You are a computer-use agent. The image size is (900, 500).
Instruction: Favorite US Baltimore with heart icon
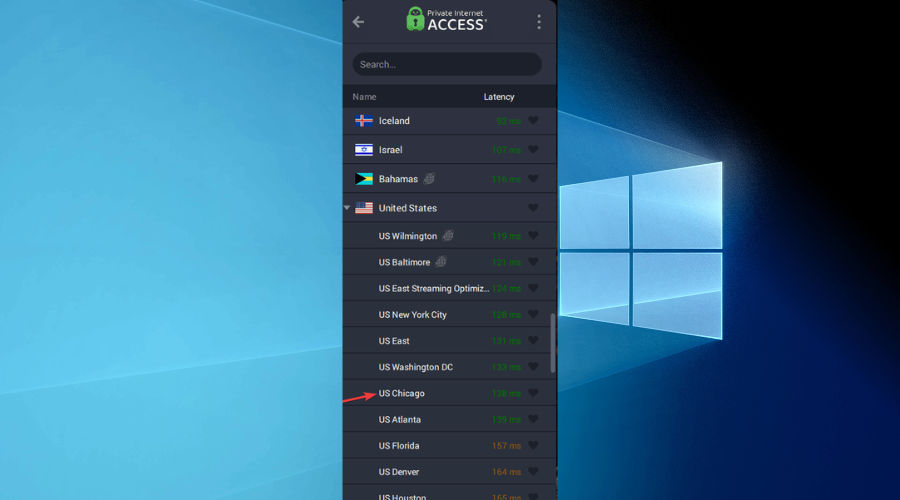533,262
